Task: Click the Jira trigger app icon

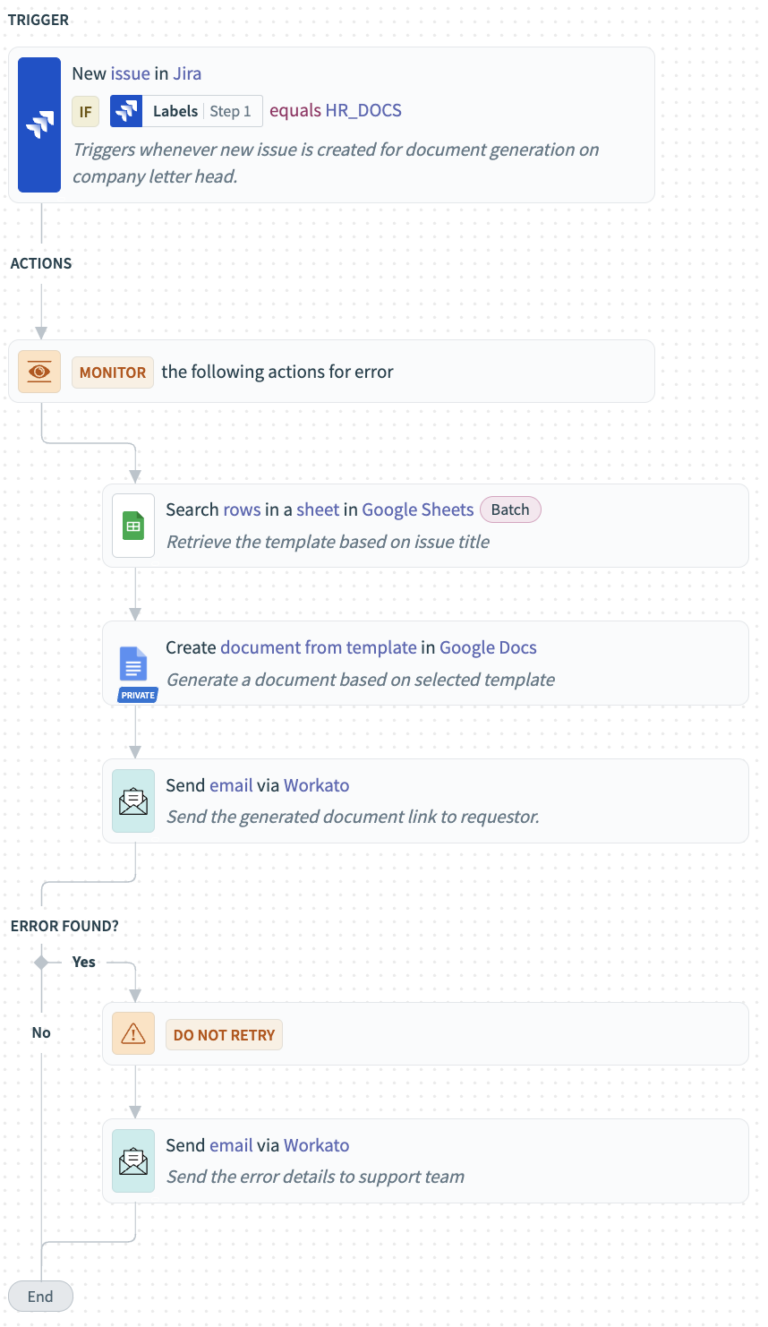Action: [x=40, y=125]
